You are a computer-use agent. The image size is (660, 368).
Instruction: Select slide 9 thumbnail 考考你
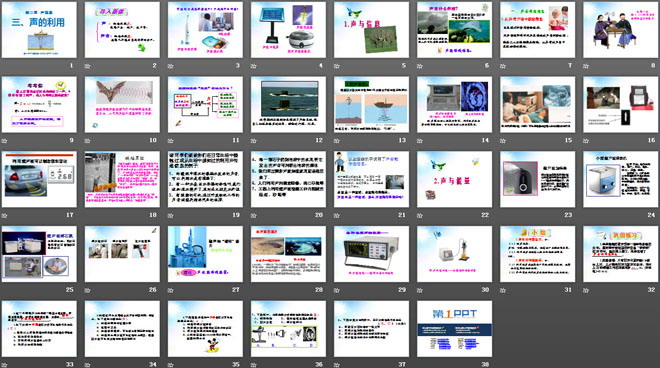click(x=39, y=104)
